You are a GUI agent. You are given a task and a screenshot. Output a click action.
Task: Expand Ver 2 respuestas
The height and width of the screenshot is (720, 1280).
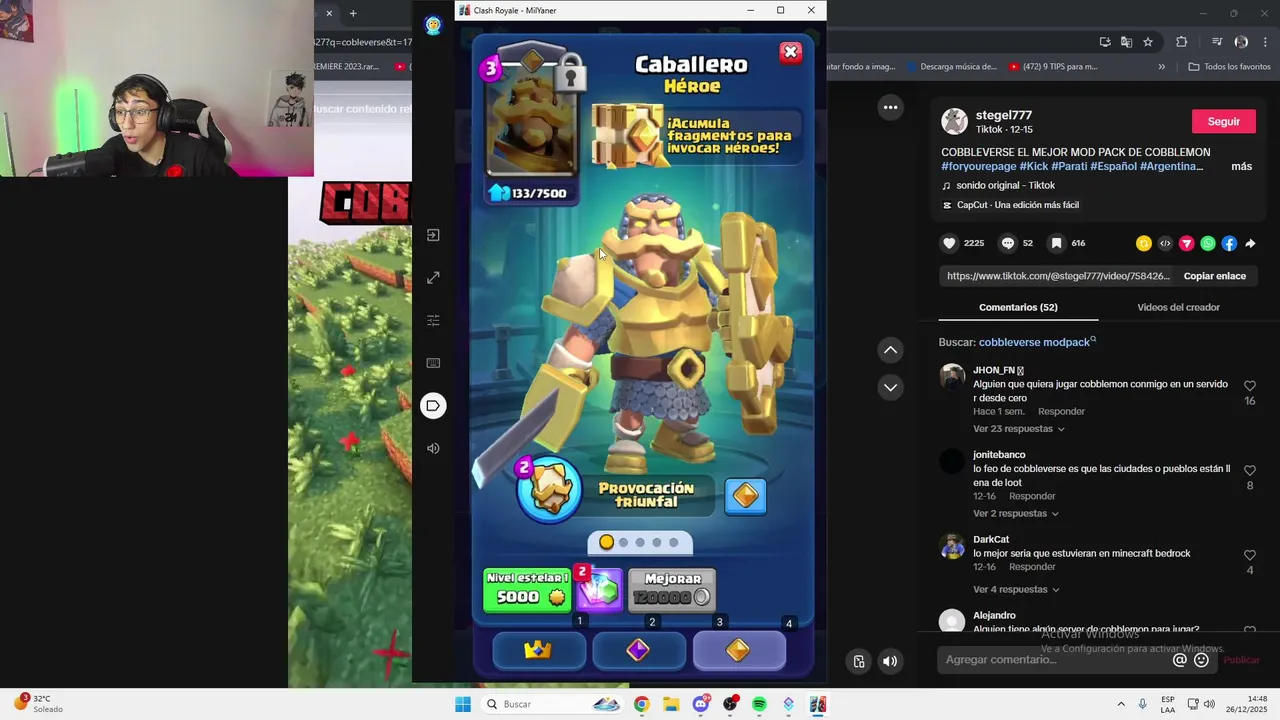[1014, 514]
